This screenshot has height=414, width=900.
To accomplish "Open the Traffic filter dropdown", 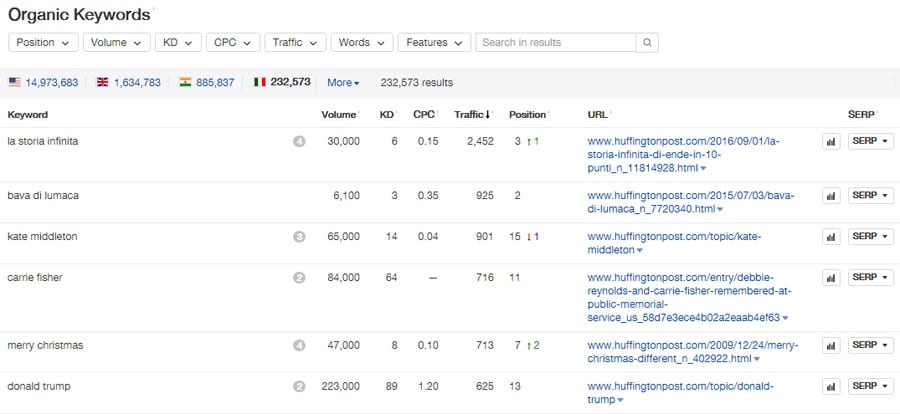I will click(295, 42).
